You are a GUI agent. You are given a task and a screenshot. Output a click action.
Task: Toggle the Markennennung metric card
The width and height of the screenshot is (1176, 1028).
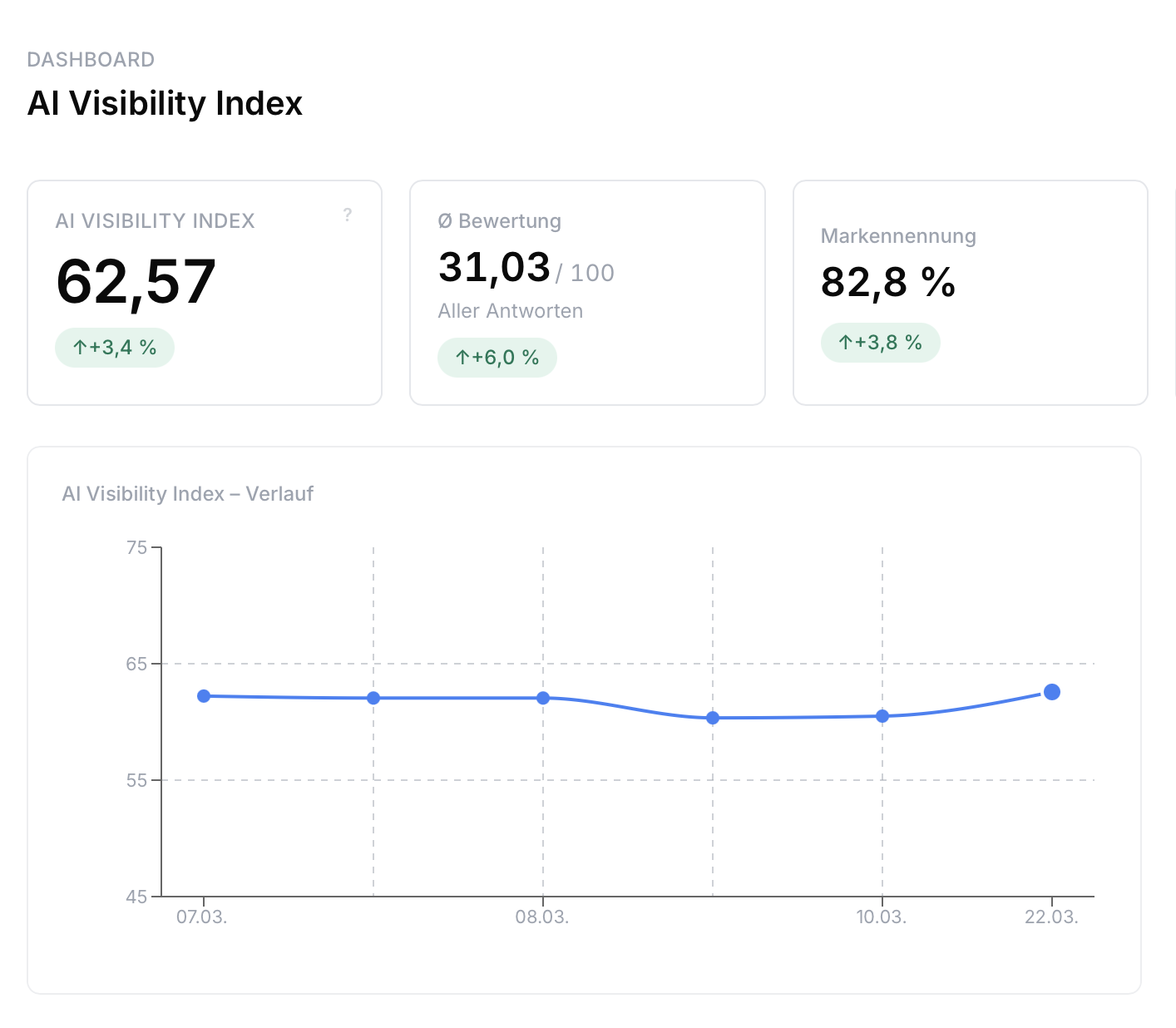(x=970, y=293)
